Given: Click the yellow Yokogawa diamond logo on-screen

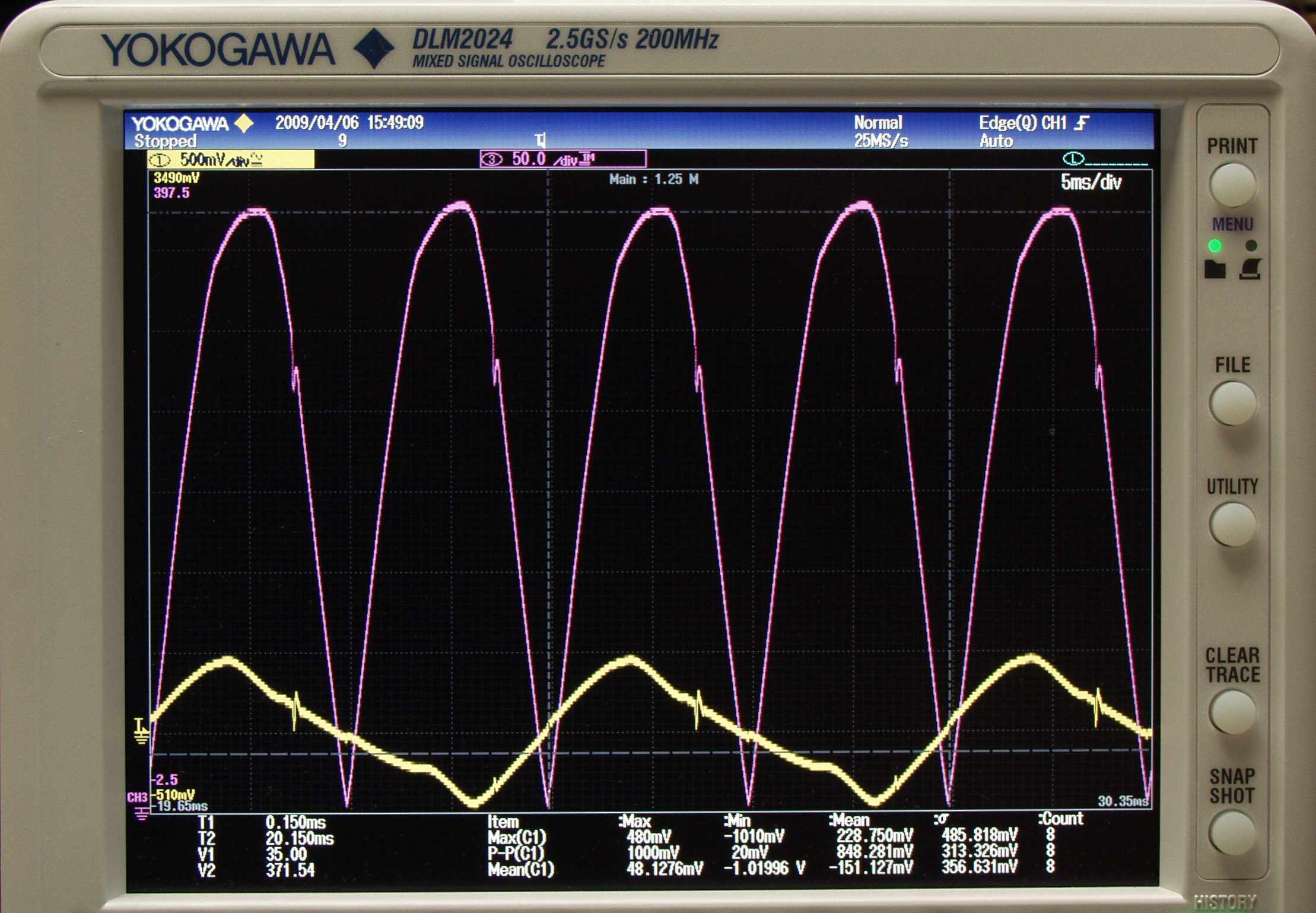Looking at the screenshot, I should tap(244, 123).
